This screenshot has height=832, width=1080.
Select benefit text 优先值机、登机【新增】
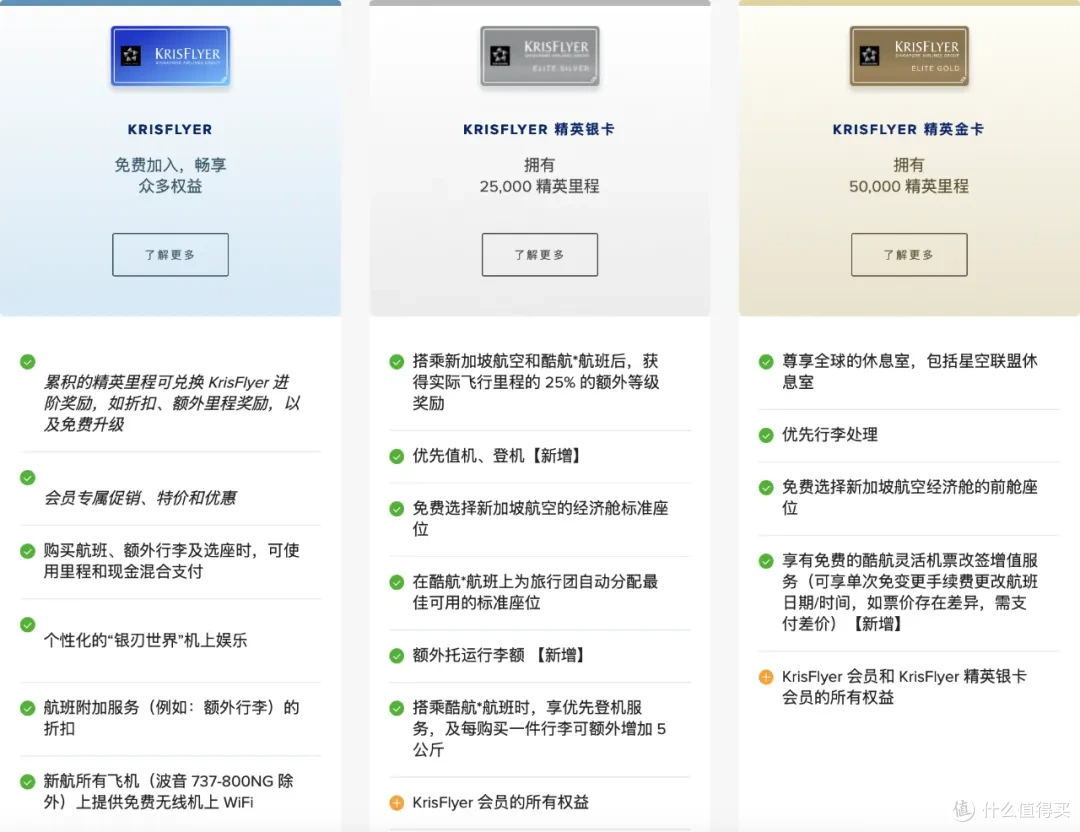(x=497, y=456)
